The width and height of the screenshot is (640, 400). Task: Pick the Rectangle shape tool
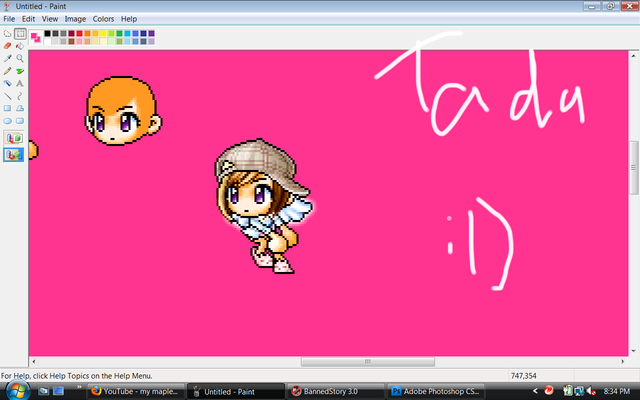[x=7, y=108]
